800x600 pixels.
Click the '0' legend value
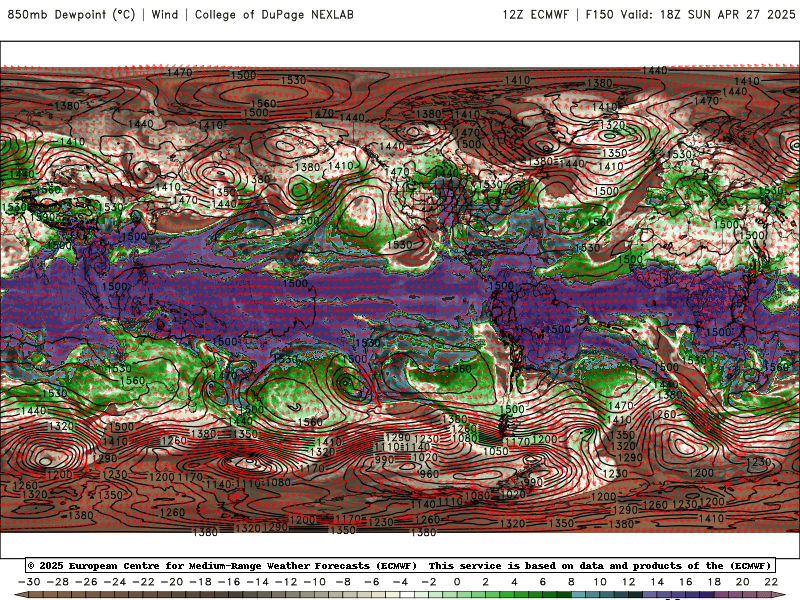(x=457, y=582)
